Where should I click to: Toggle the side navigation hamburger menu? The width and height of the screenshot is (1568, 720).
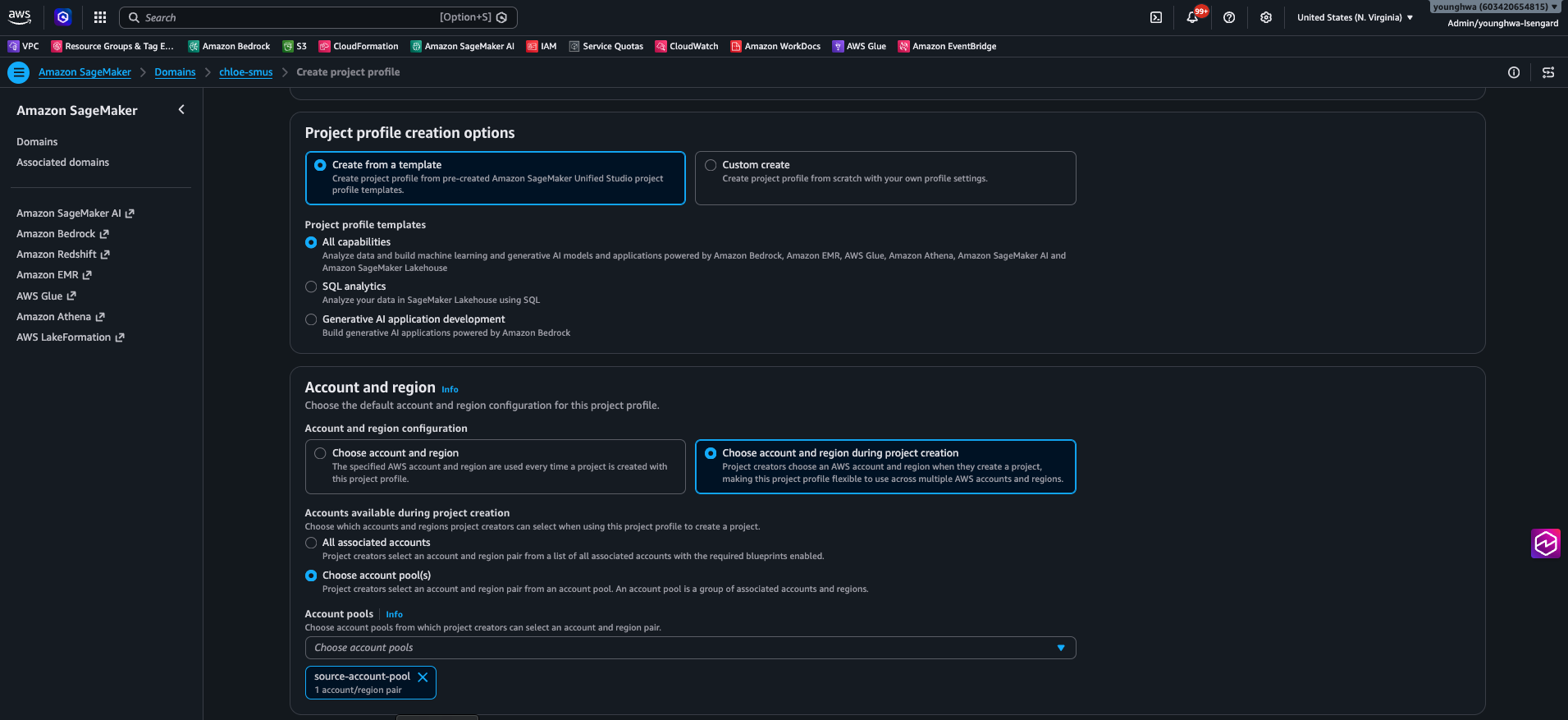pos(18,72)
